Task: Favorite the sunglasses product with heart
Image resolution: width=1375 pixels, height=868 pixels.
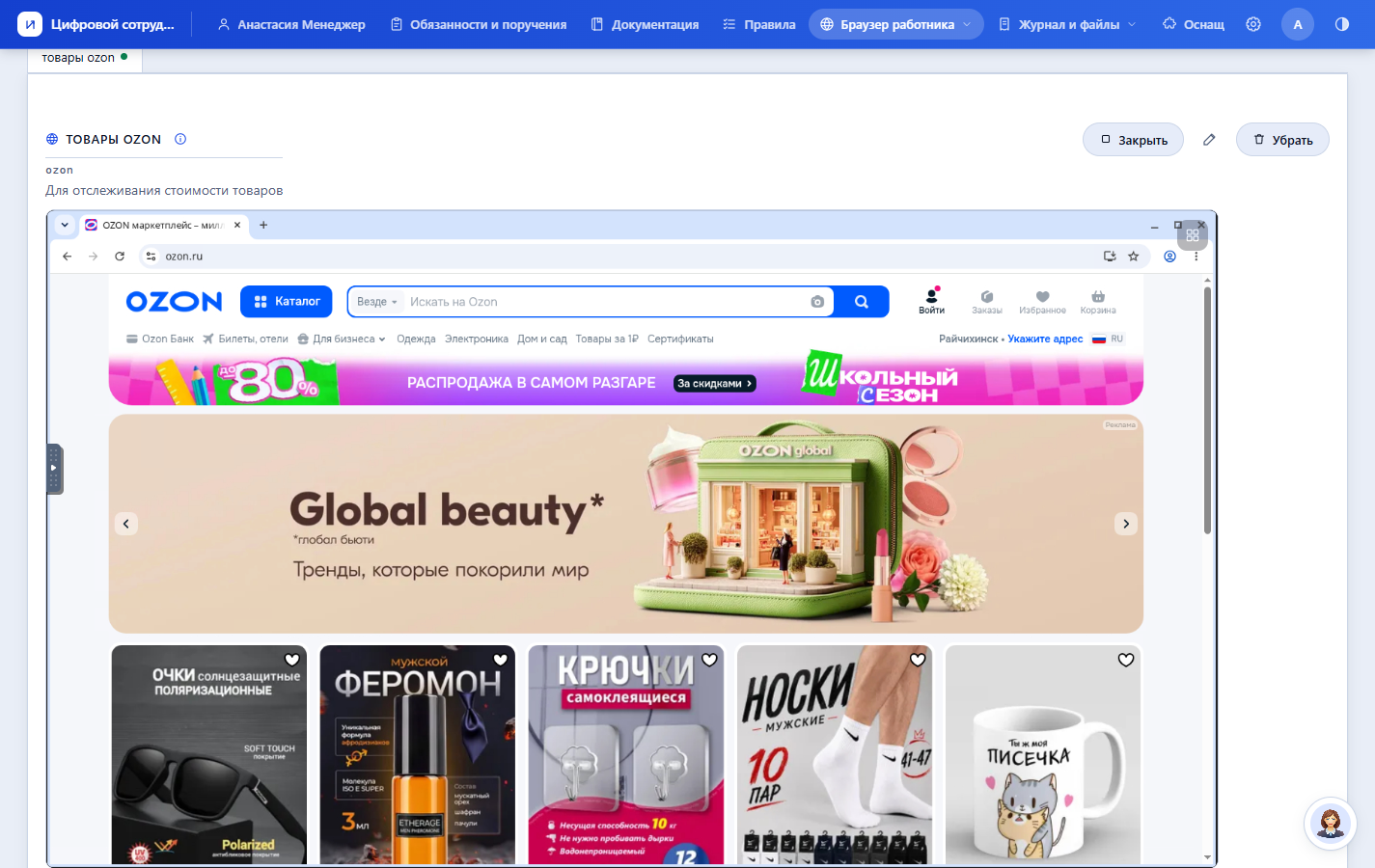Action: coord(292,660)
